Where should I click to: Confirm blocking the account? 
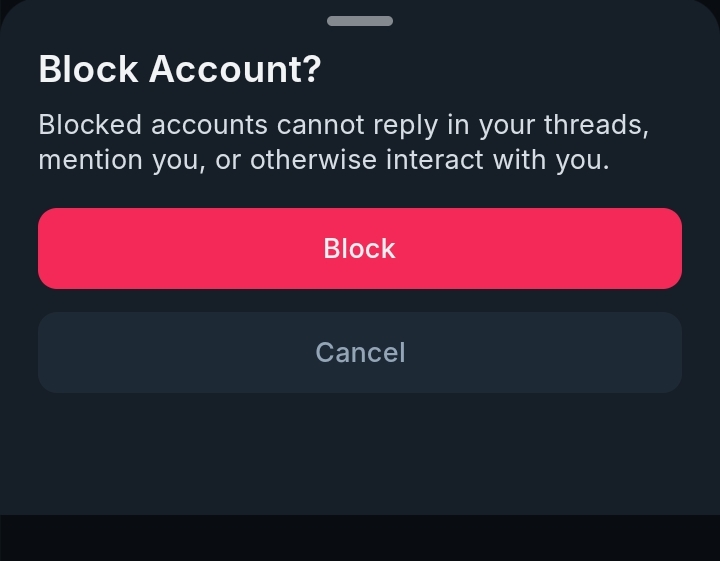tap(360, 248)
